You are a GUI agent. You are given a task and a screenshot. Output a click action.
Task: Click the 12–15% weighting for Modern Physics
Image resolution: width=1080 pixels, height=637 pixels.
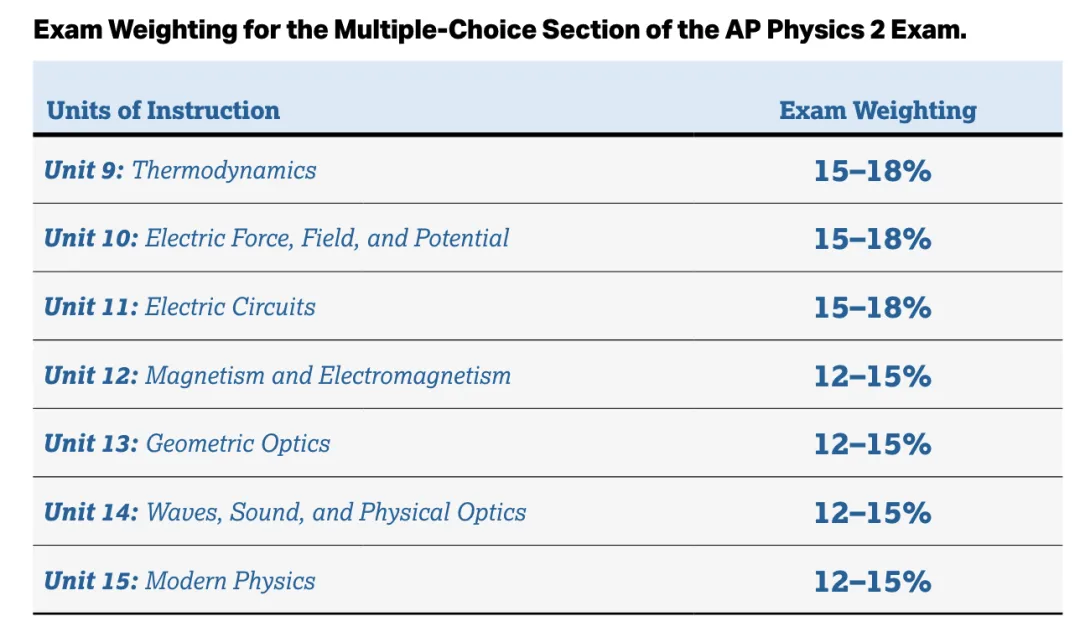(x=872, y=581)
